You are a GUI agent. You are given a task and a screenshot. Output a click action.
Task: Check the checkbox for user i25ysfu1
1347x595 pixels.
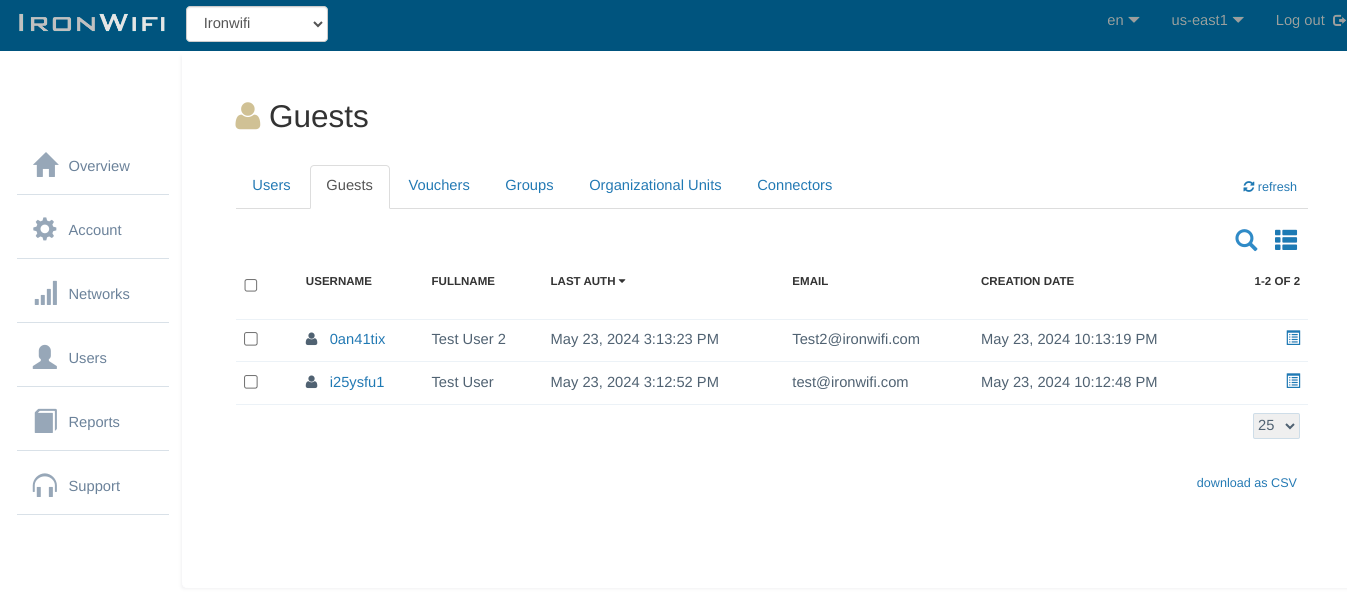250,381
